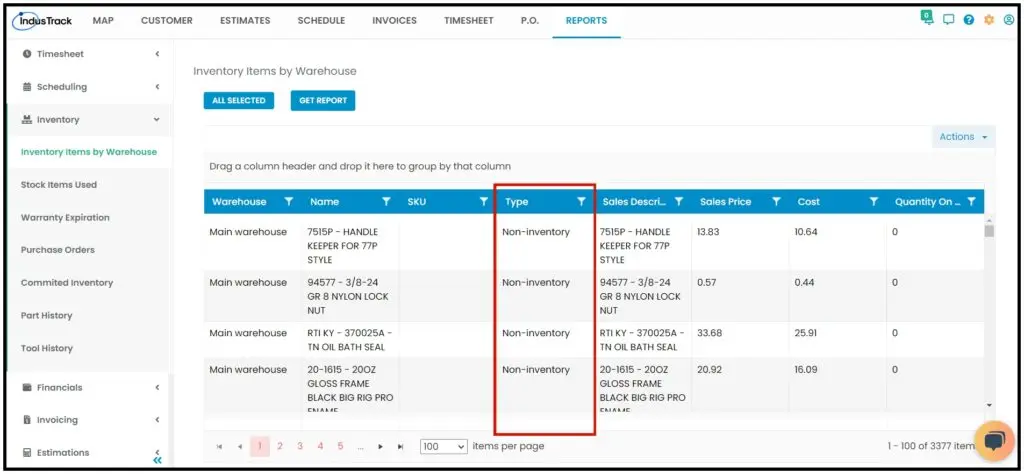1024x474 pixels.
Task: Open the SCHEDULE tab
Action: (321, 20)
